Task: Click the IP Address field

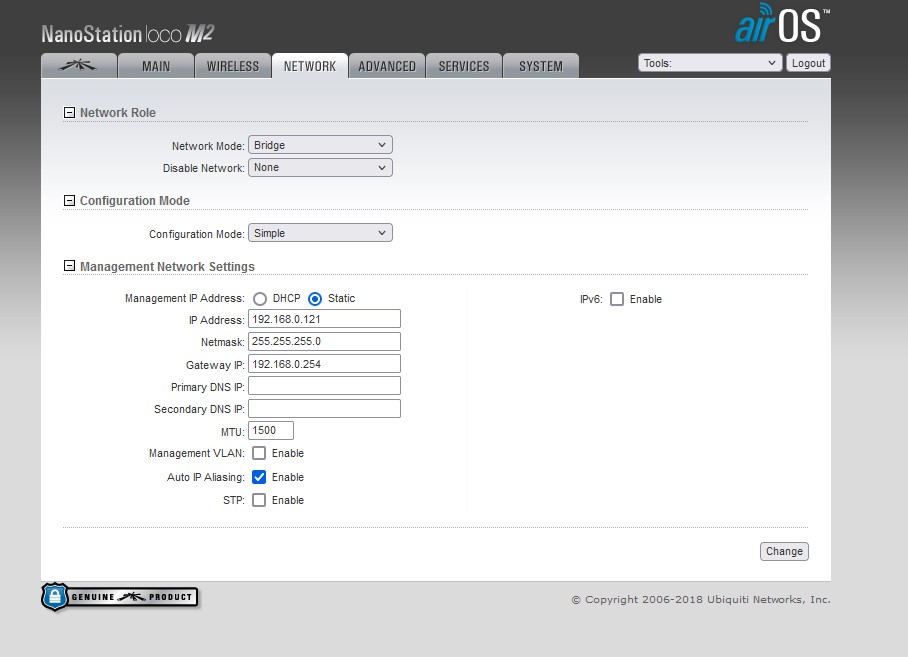Action: pos(324,319)
